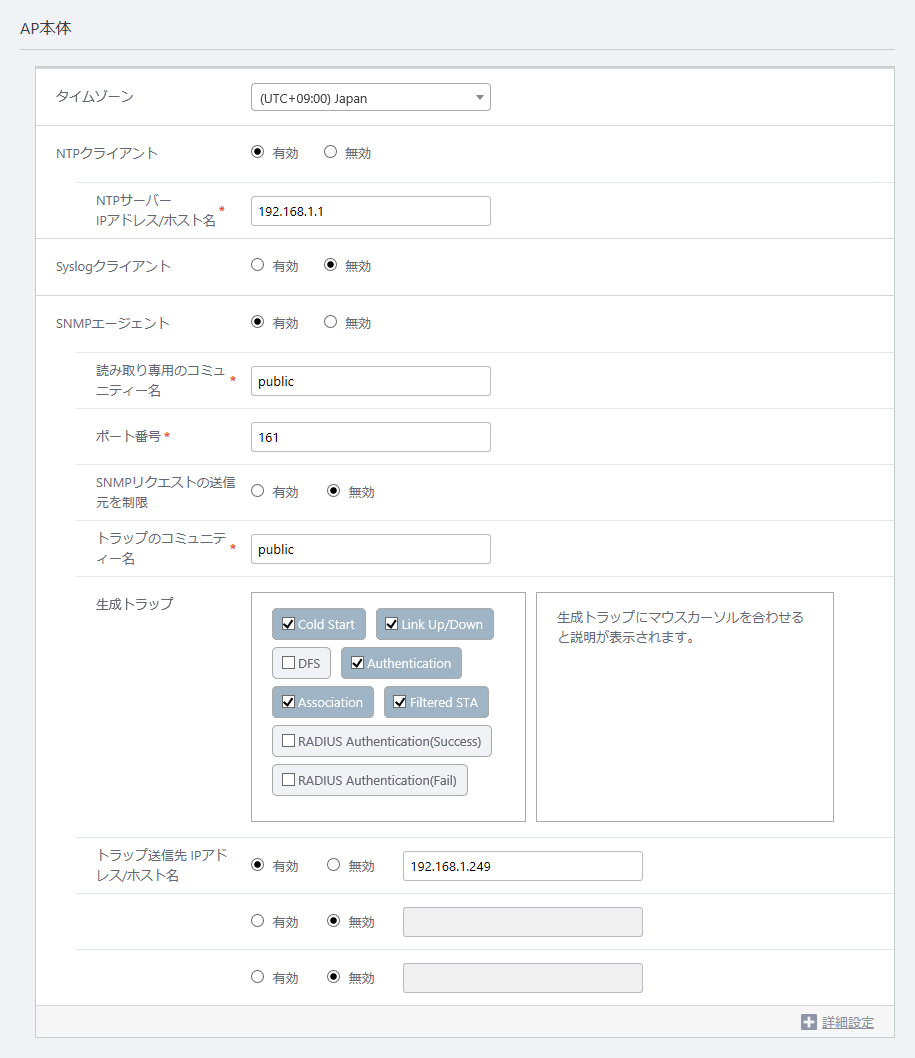Enable SNMPリクエストの送信元を制限
The width and height of the screenshot is (915, 1058).
[257, 491]
